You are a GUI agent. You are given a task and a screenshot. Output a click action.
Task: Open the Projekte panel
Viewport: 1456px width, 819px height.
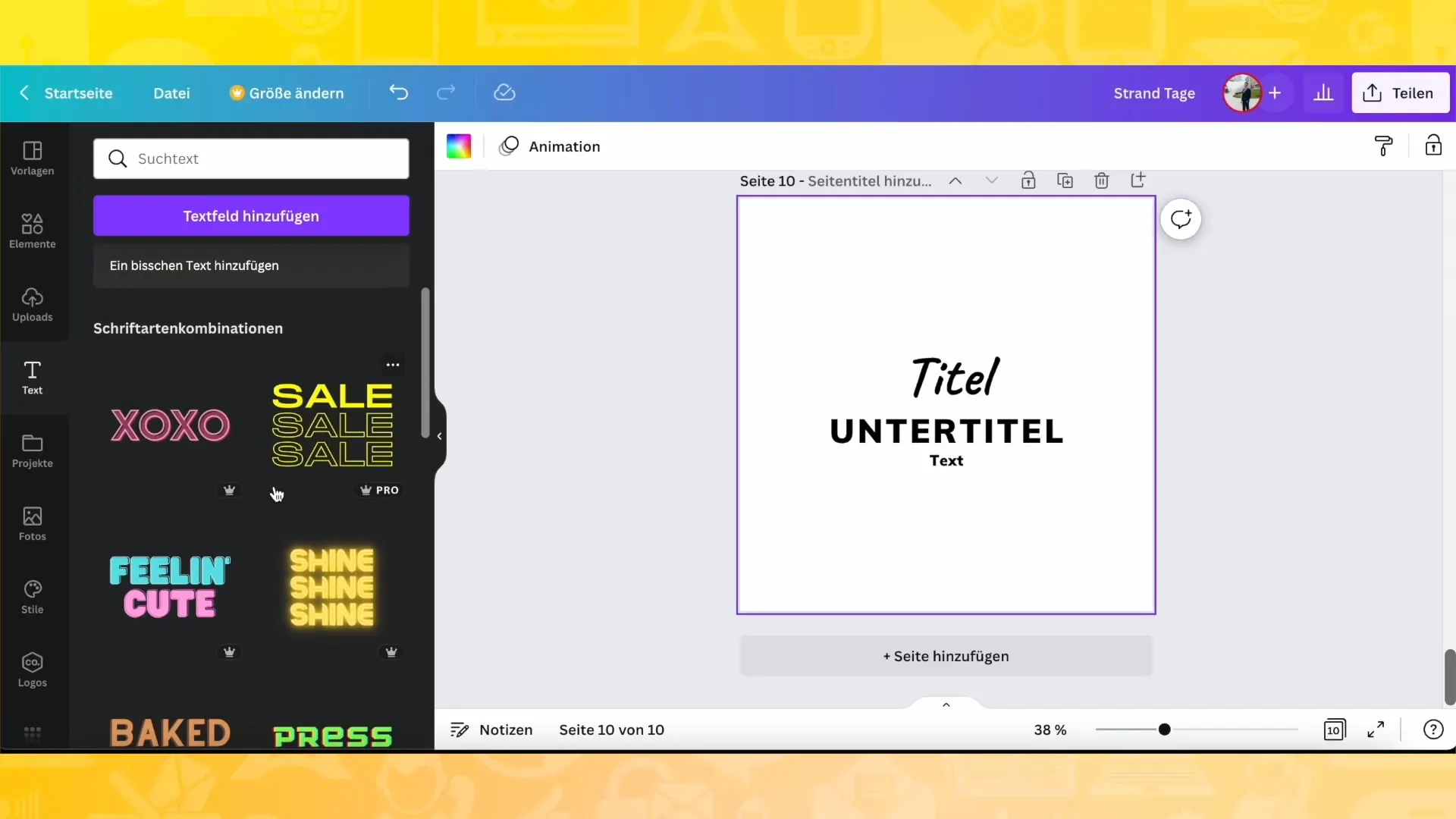(32, 450)
